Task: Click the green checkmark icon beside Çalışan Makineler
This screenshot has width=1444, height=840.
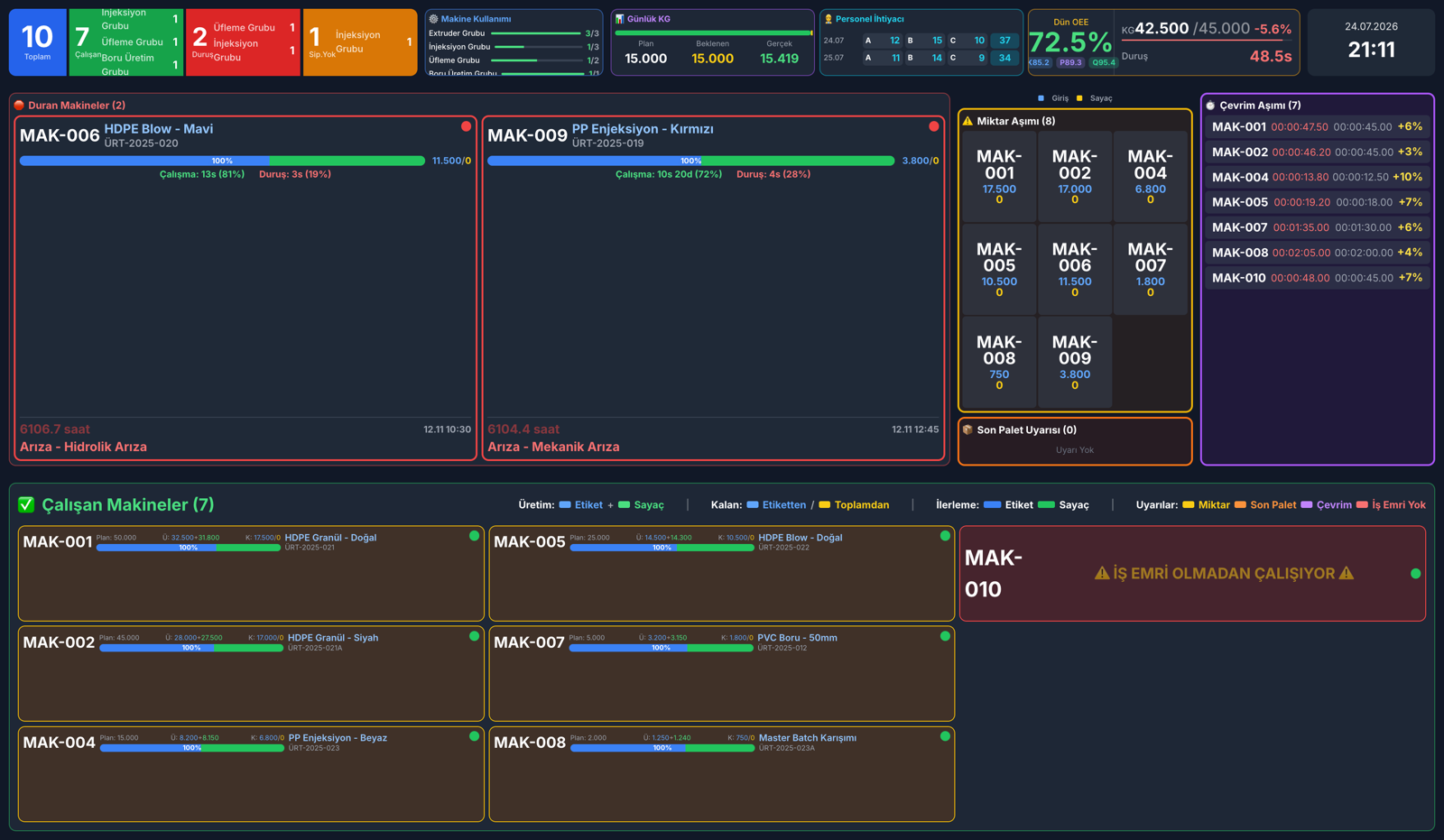Action: [x=26, y=505]
